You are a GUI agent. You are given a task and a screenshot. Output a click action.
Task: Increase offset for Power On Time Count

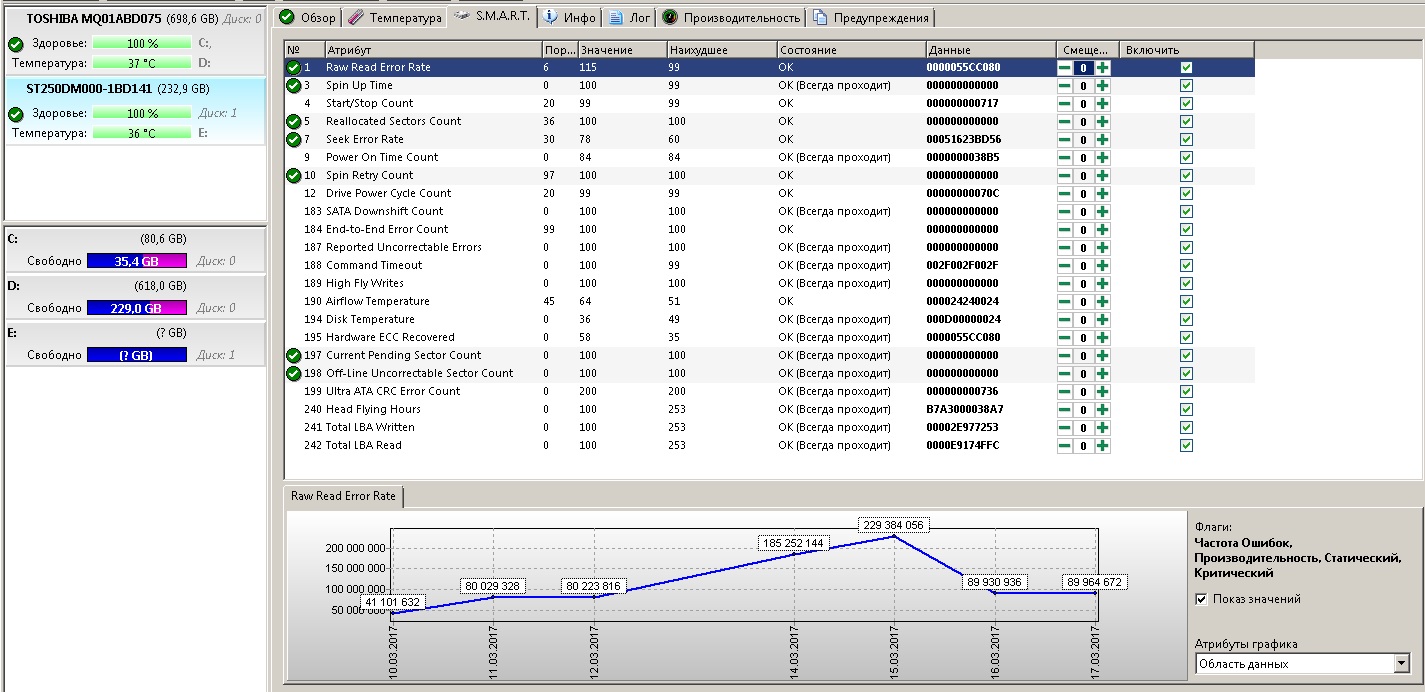pos(1102,157)
